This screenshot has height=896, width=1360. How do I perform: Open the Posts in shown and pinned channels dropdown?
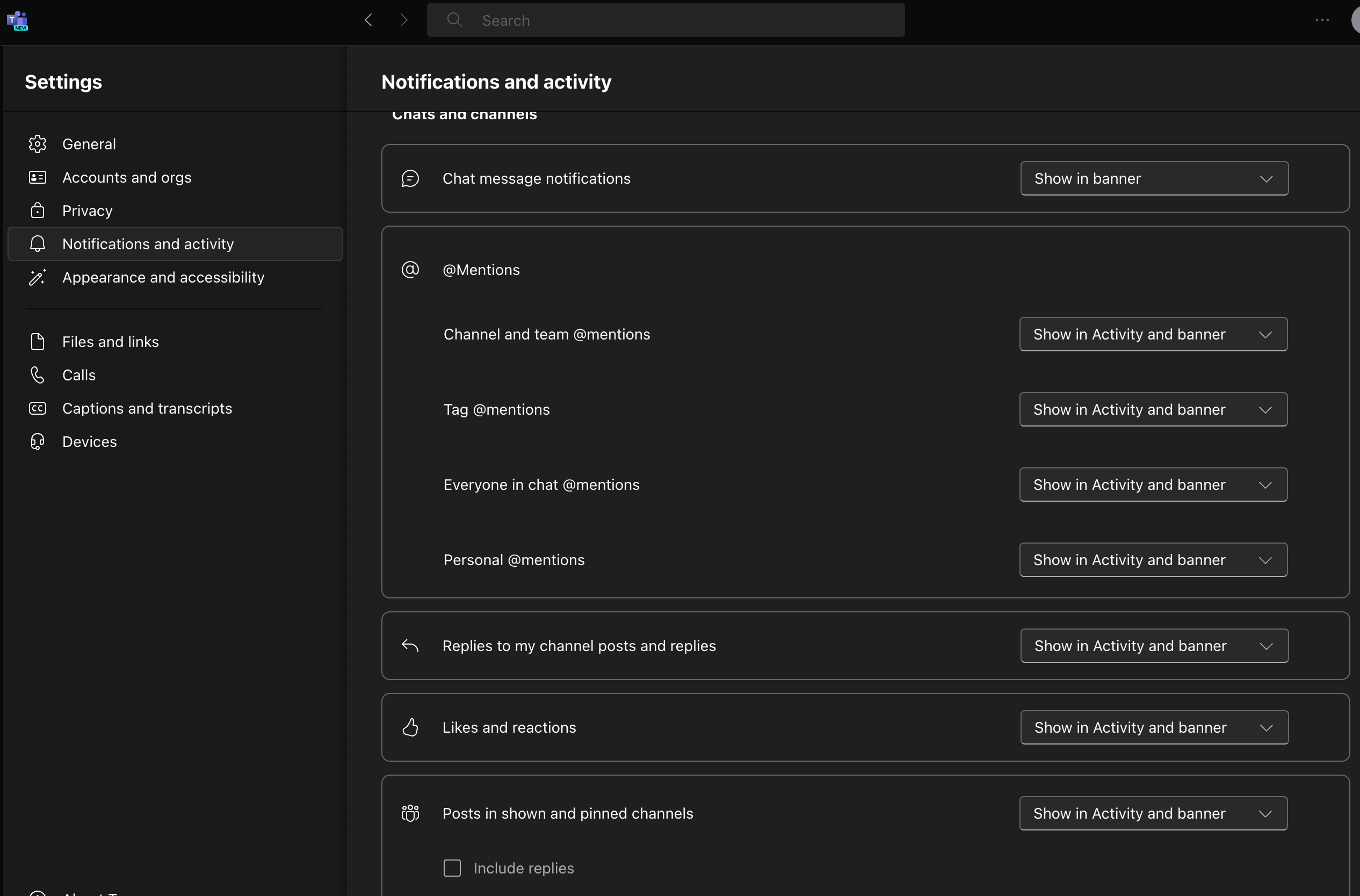[x=1153, y=813]
